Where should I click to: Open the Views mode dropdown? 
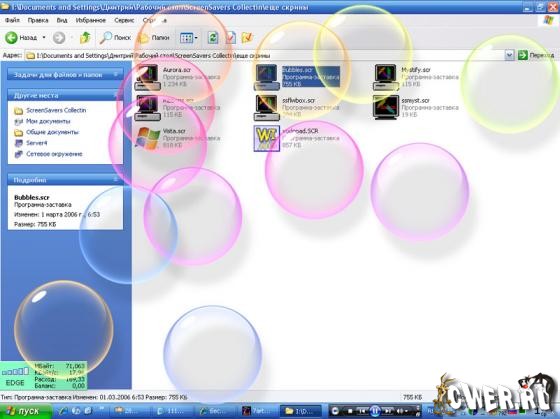tap(189, 38)
